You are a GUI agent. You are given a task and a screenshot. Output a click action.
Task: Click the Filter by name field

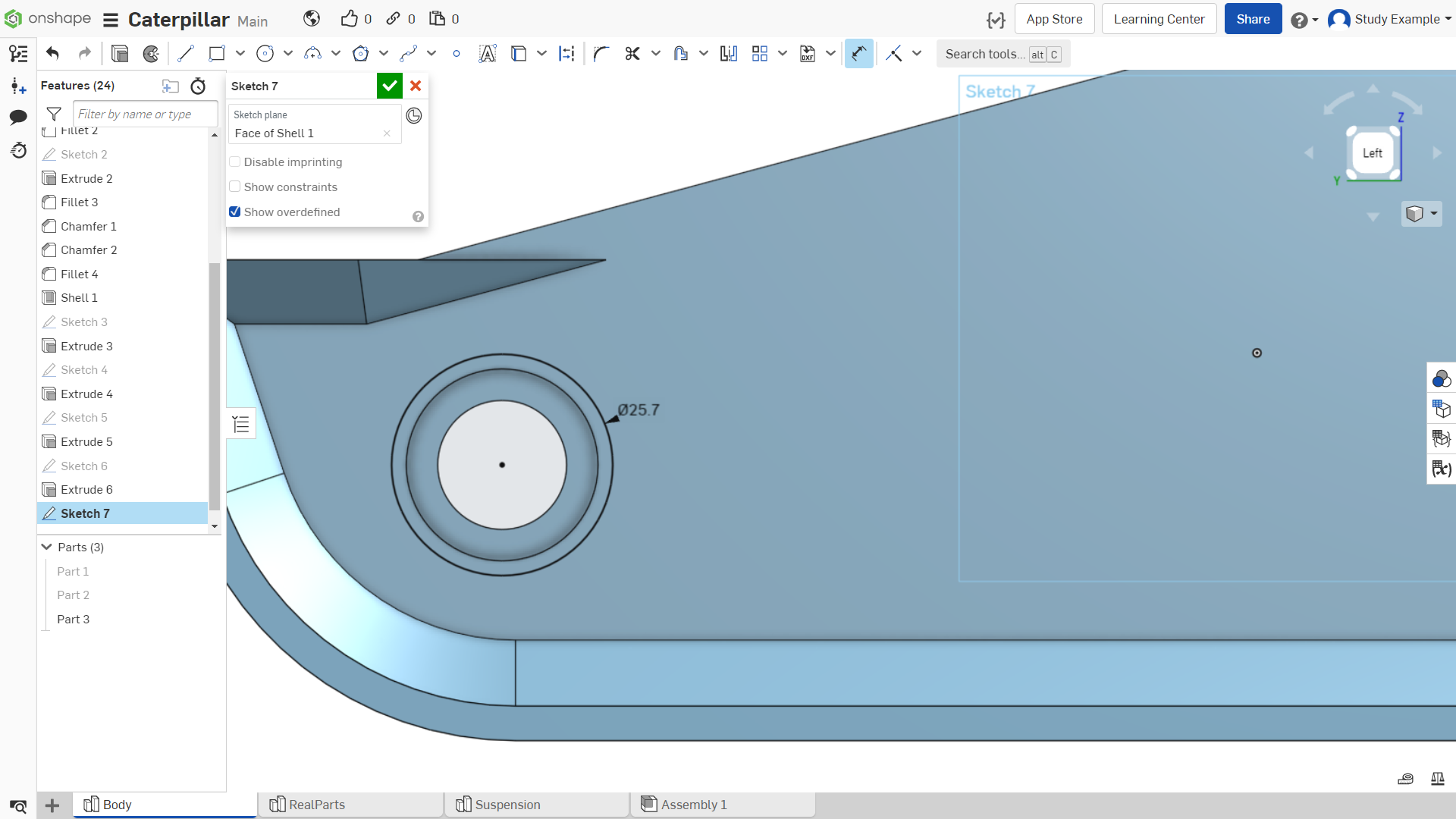[x=146, y=114]
